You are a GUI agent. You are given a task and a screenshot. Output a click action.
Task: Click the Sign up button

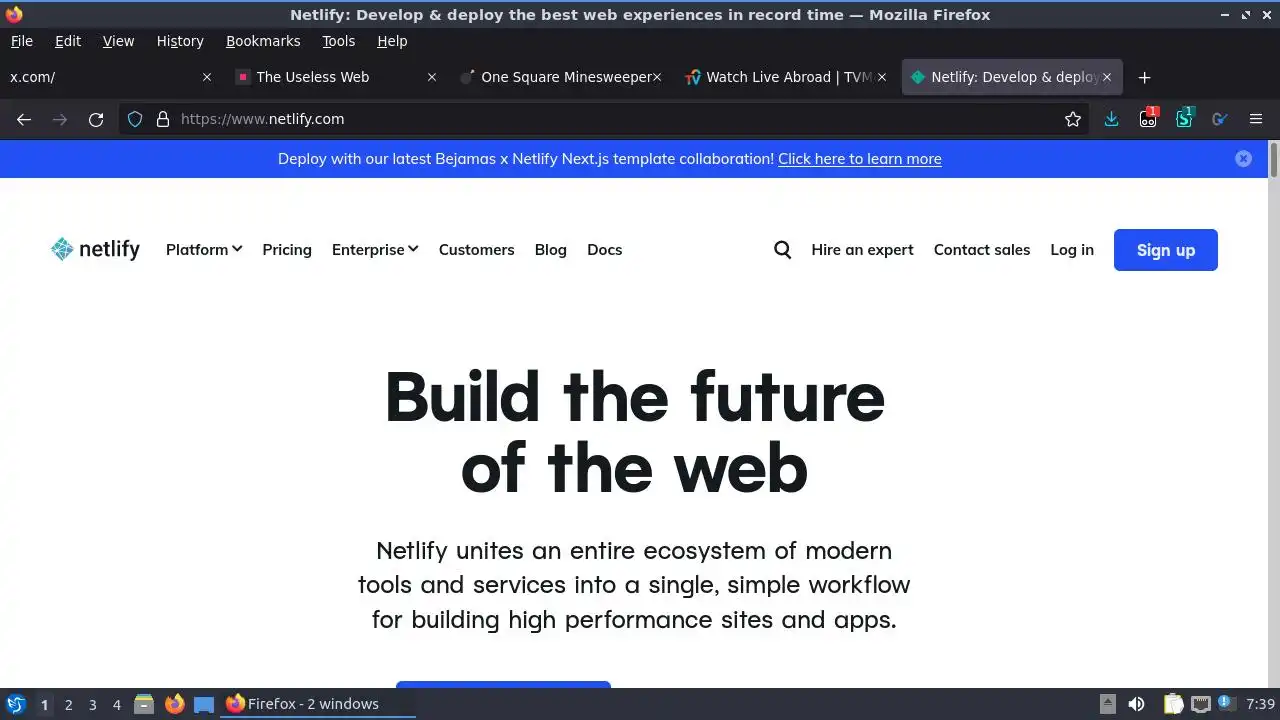pos(1166,250)
